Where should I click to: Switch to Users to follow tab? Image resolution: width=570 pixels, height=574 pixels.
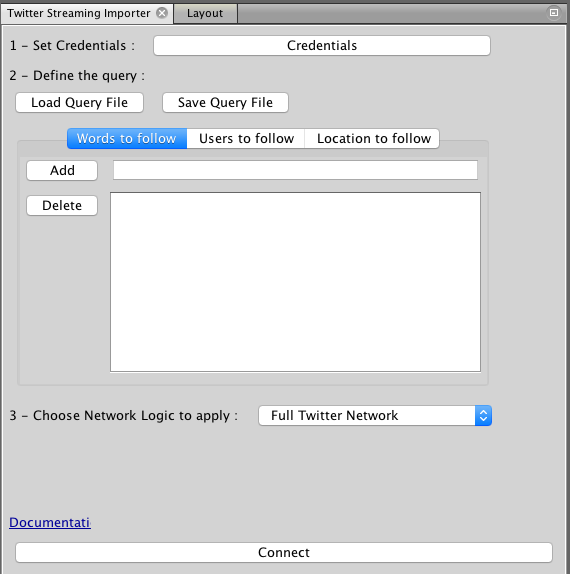[246, 138]
